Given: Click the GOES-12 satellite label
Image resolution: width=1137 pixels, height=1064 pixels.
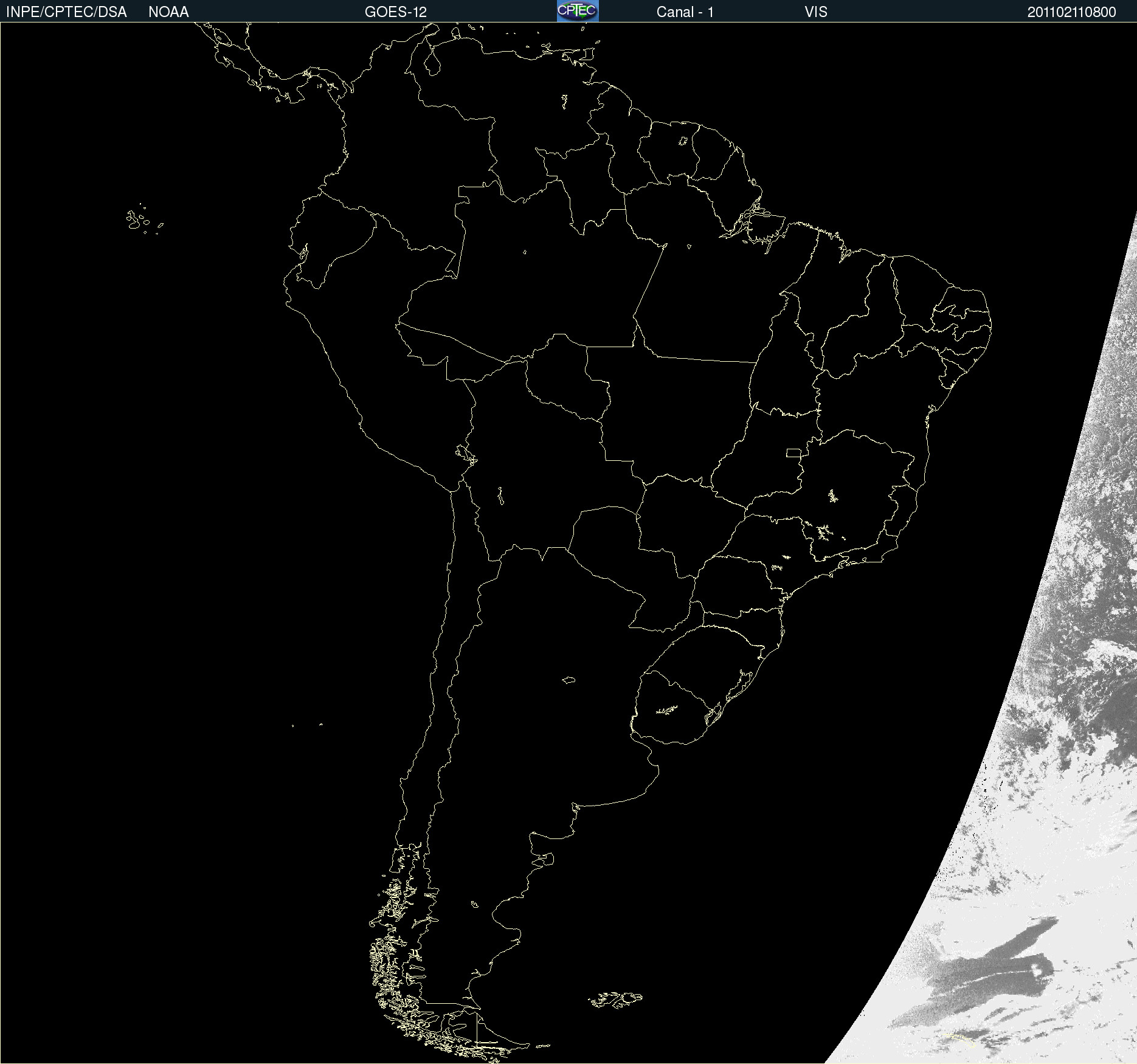Looking at the screenshot, I should [396, 12].
